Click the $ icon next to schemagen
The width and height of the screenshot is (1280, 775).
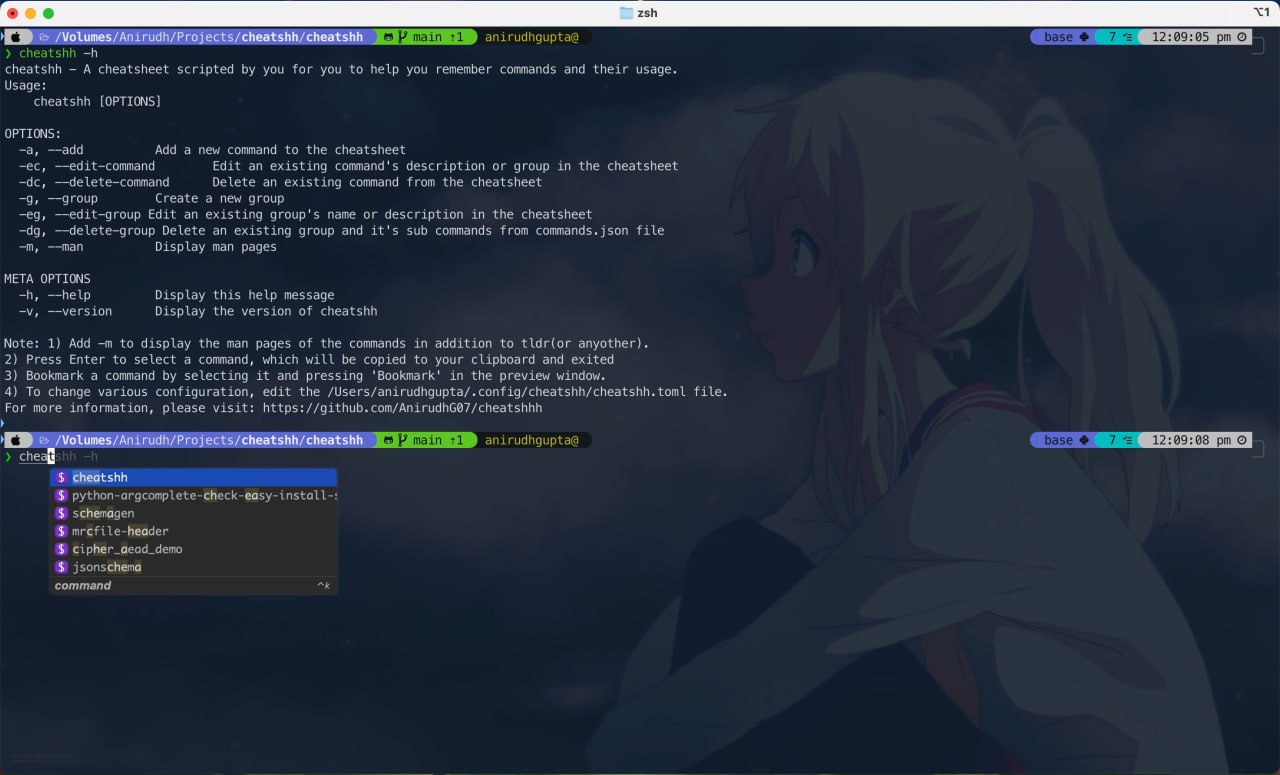[x=61, y=514]
